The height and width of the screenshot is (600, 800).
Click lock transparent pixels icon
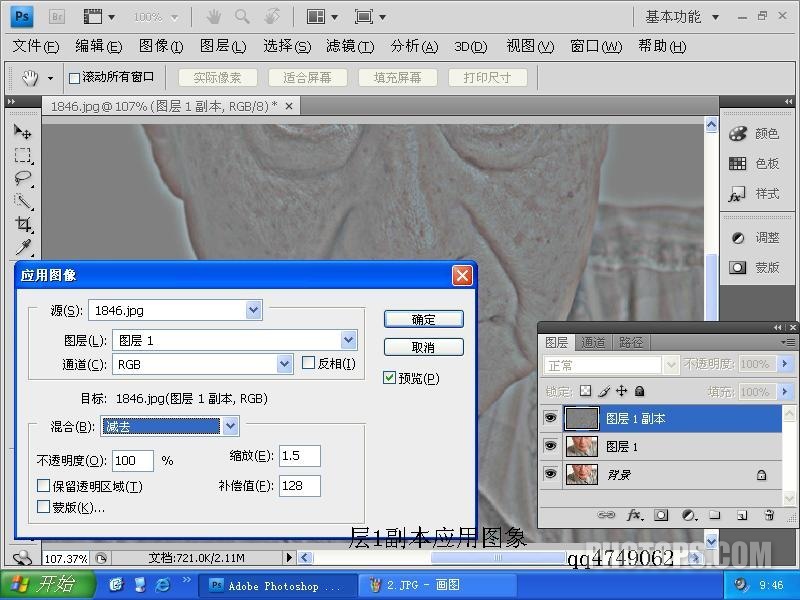pos(586,391)
